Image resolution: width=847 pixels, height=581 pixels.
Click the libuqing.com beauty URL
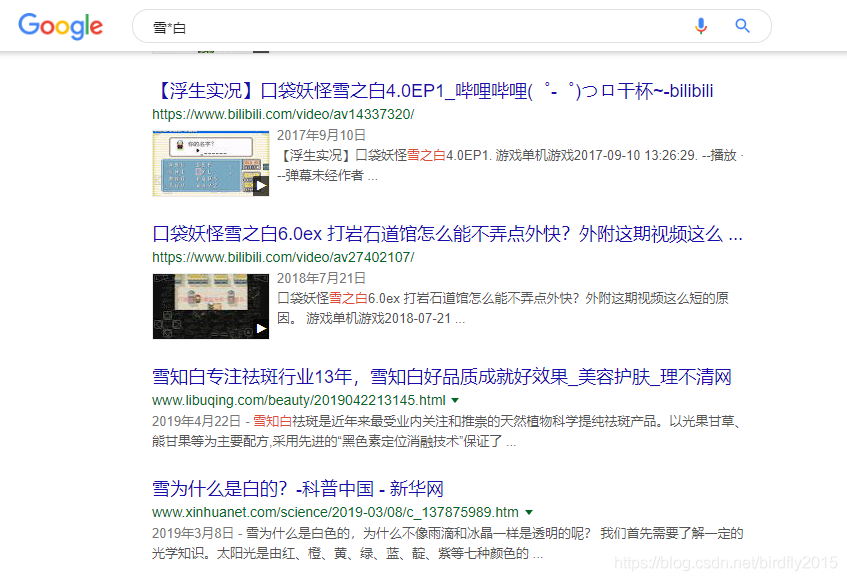pyautogui.click(x=299, y=401)
